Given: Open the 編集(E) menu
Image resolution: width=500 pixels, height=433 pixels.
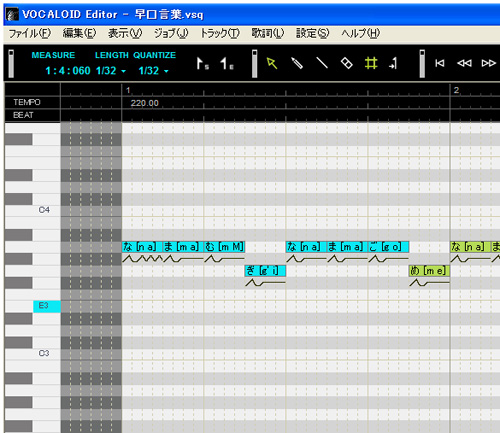Looking at the screenshot, I should 79,33.
